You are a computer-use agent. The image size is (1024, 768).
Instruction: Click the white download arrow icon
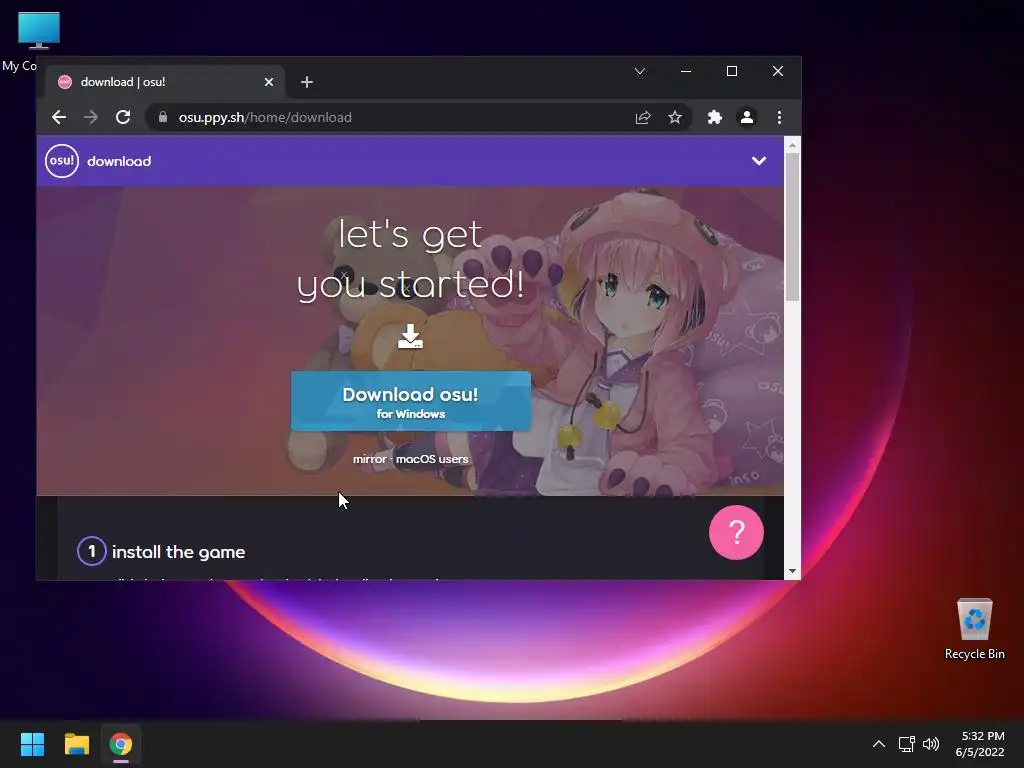[x=410, y=336]
